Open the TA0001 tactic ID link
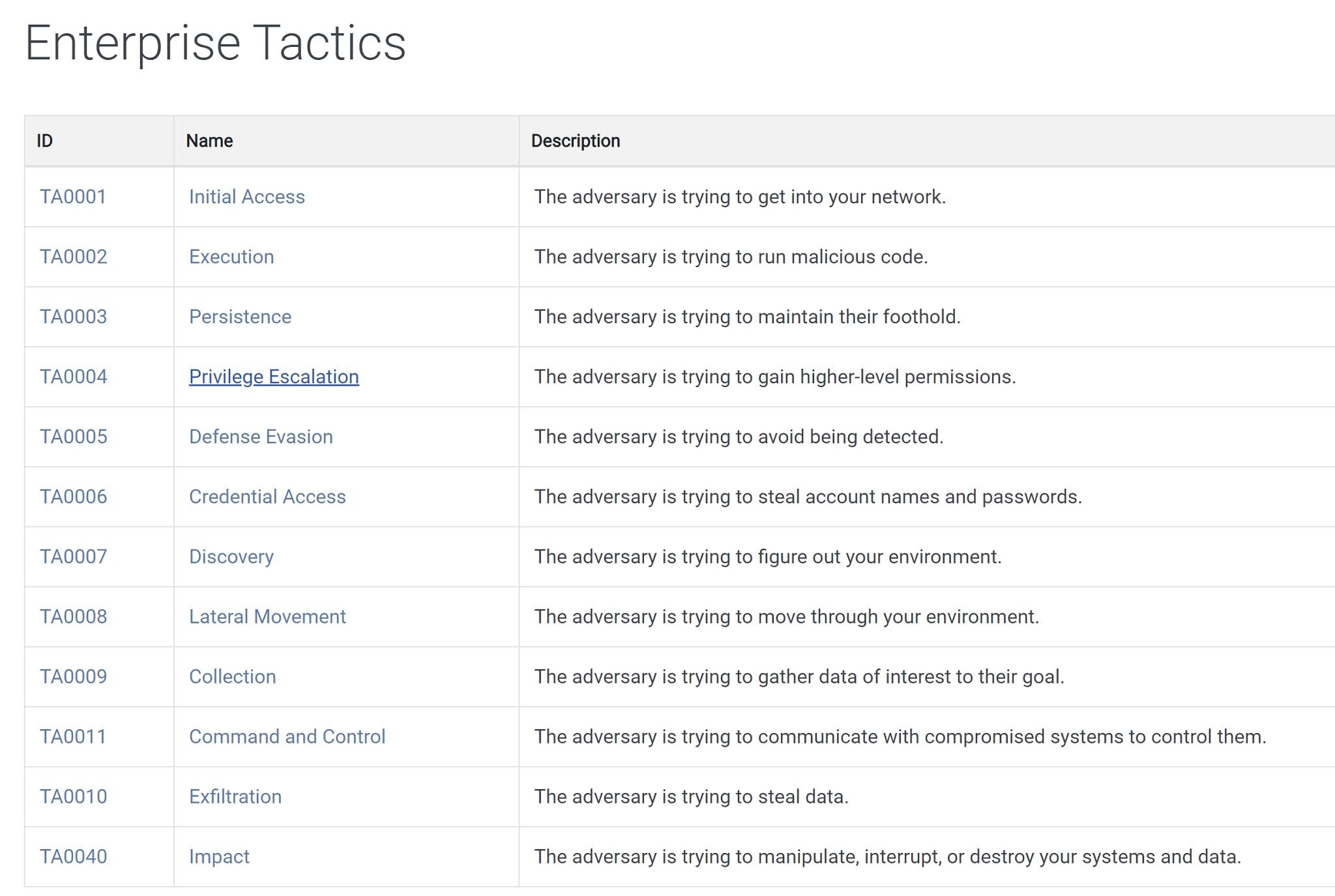The width and height of the screenshot is (1335, 896). (72, 197)
